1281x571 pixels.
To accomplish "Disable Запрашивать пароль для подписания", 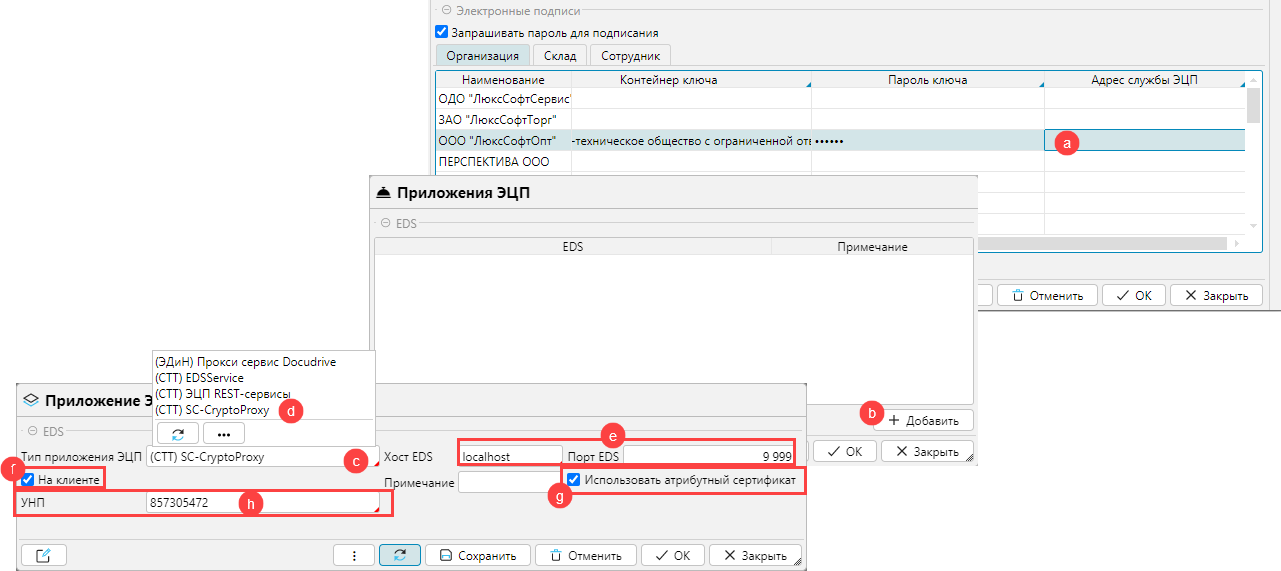I will point(442,32).
